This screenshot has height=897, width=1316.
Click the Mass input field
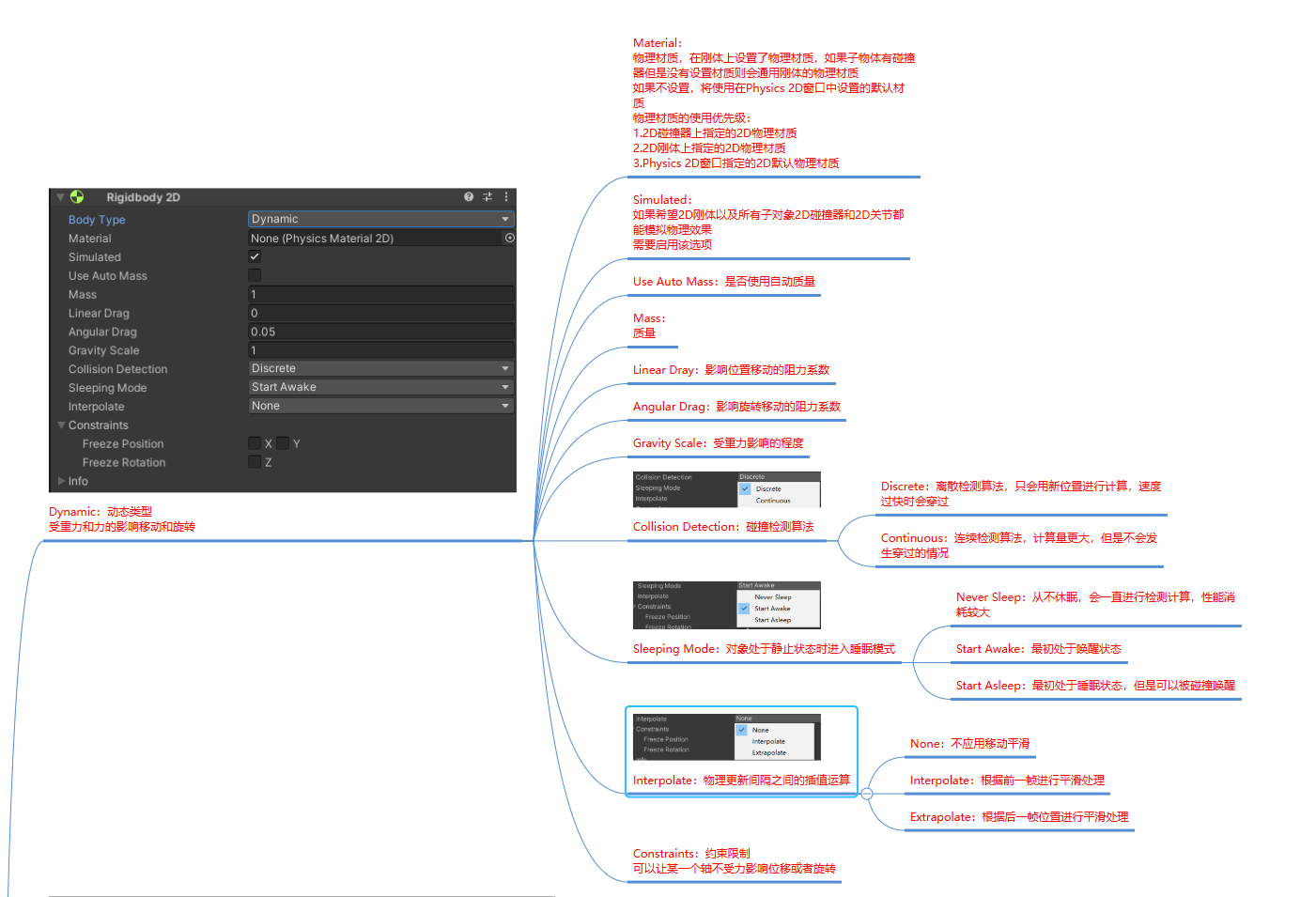(x=380, y=294)
